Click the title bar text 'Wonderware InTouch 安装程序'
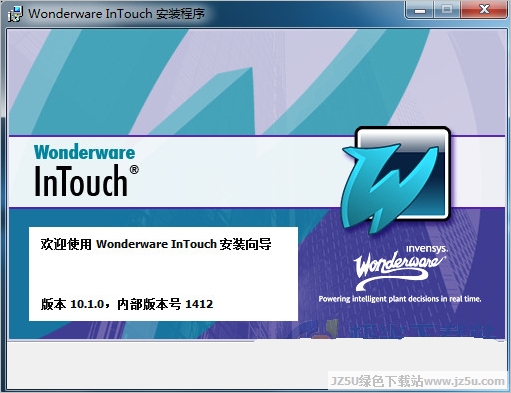The image size is (511, 393). tap(116, 14)
